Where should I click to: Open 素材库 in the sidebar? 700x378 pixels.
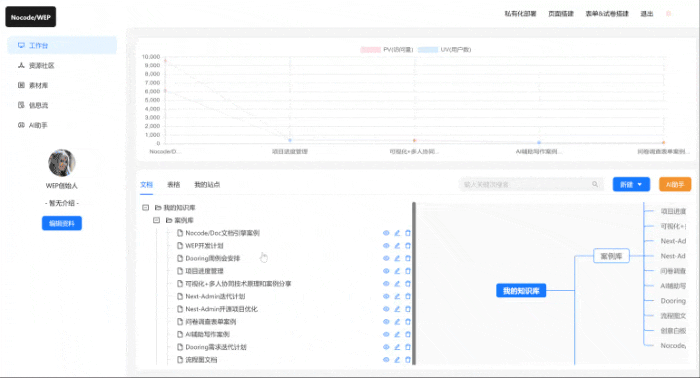click(x=62, y=85)
